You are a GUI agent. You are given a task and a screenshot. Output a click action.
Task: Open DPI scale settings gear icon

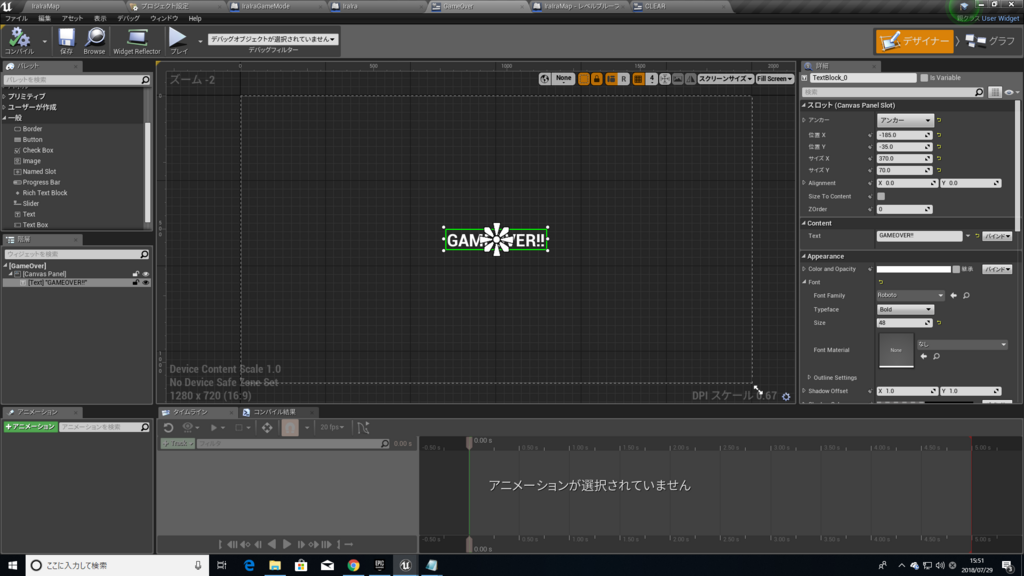[786, 396]
